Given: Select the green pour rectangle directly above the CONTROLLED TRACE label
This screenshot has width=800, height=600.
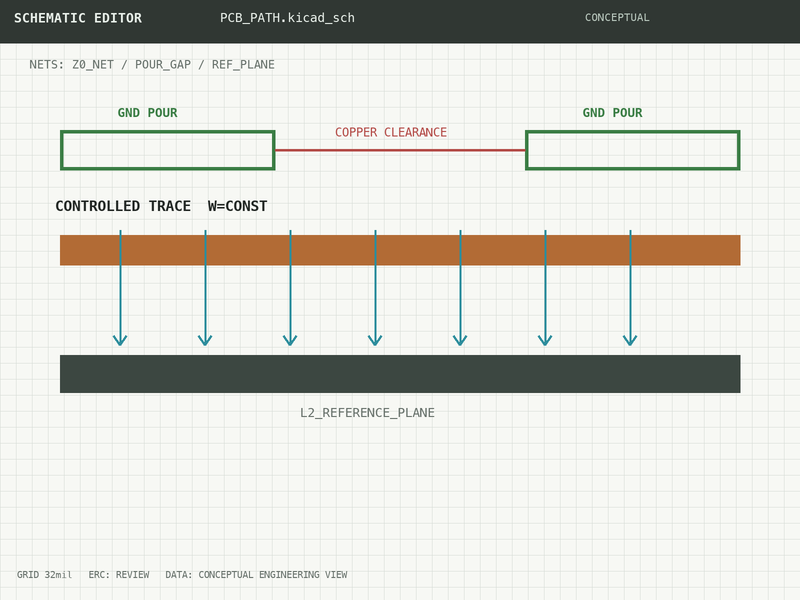Looking at the screenshot, I should 168,150.
